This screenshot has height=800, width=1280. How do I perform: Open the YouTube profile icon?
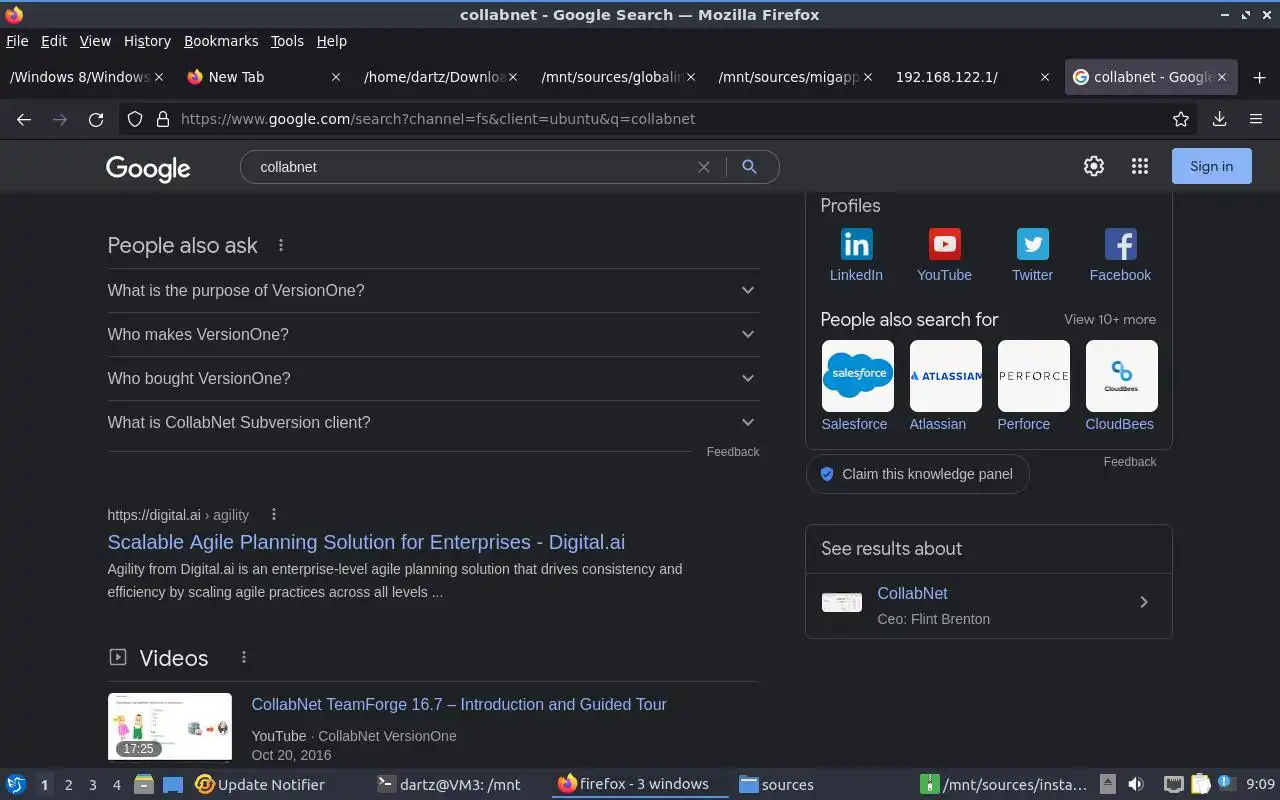[944, 244]
